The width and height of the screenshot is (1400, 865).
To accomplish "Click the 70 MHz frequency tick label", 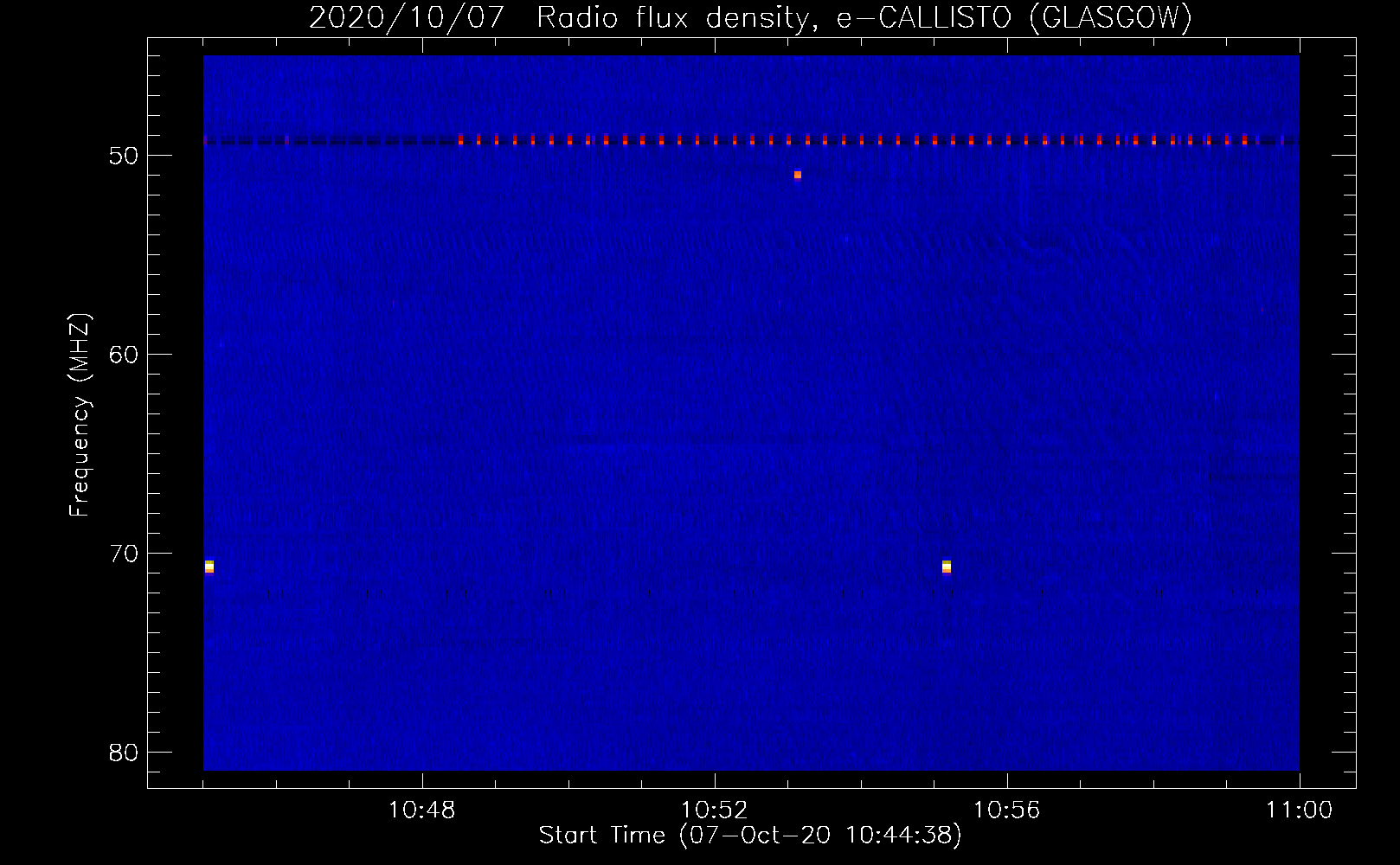I will [x=124, y=554].
